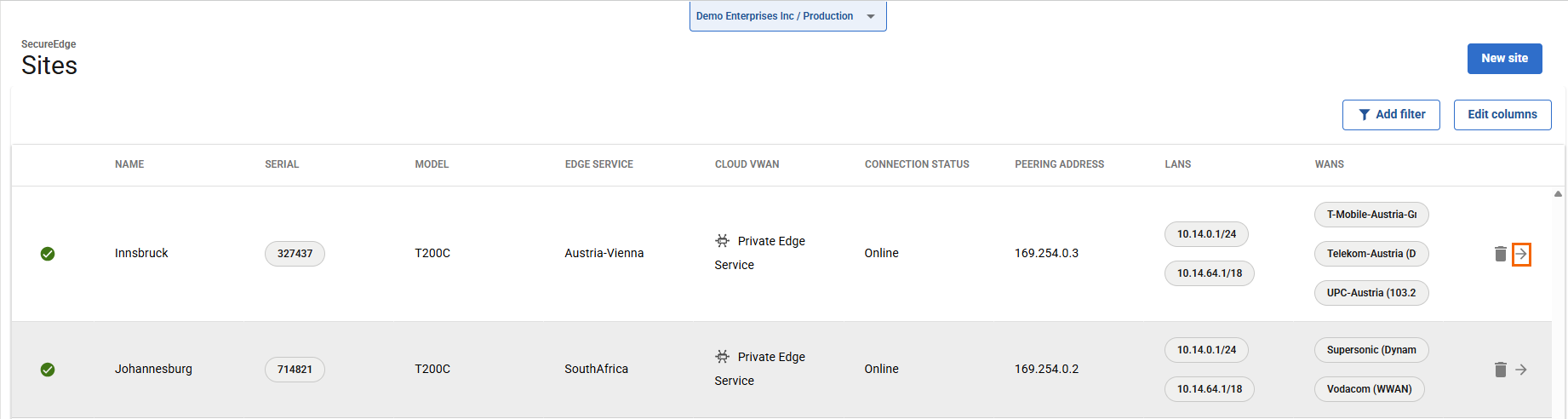Click Innsbruck Private Edge Service icon

point(723,241)
